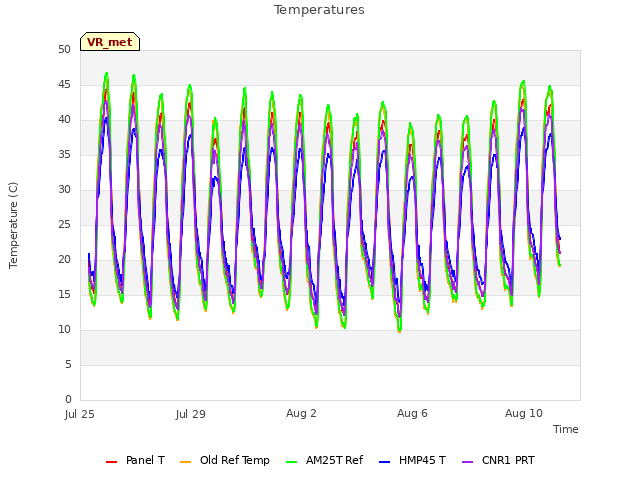This screenshot has width=640, height=480.
Task: Click the Temperatures chart title
Action: [x=319, y=10]
